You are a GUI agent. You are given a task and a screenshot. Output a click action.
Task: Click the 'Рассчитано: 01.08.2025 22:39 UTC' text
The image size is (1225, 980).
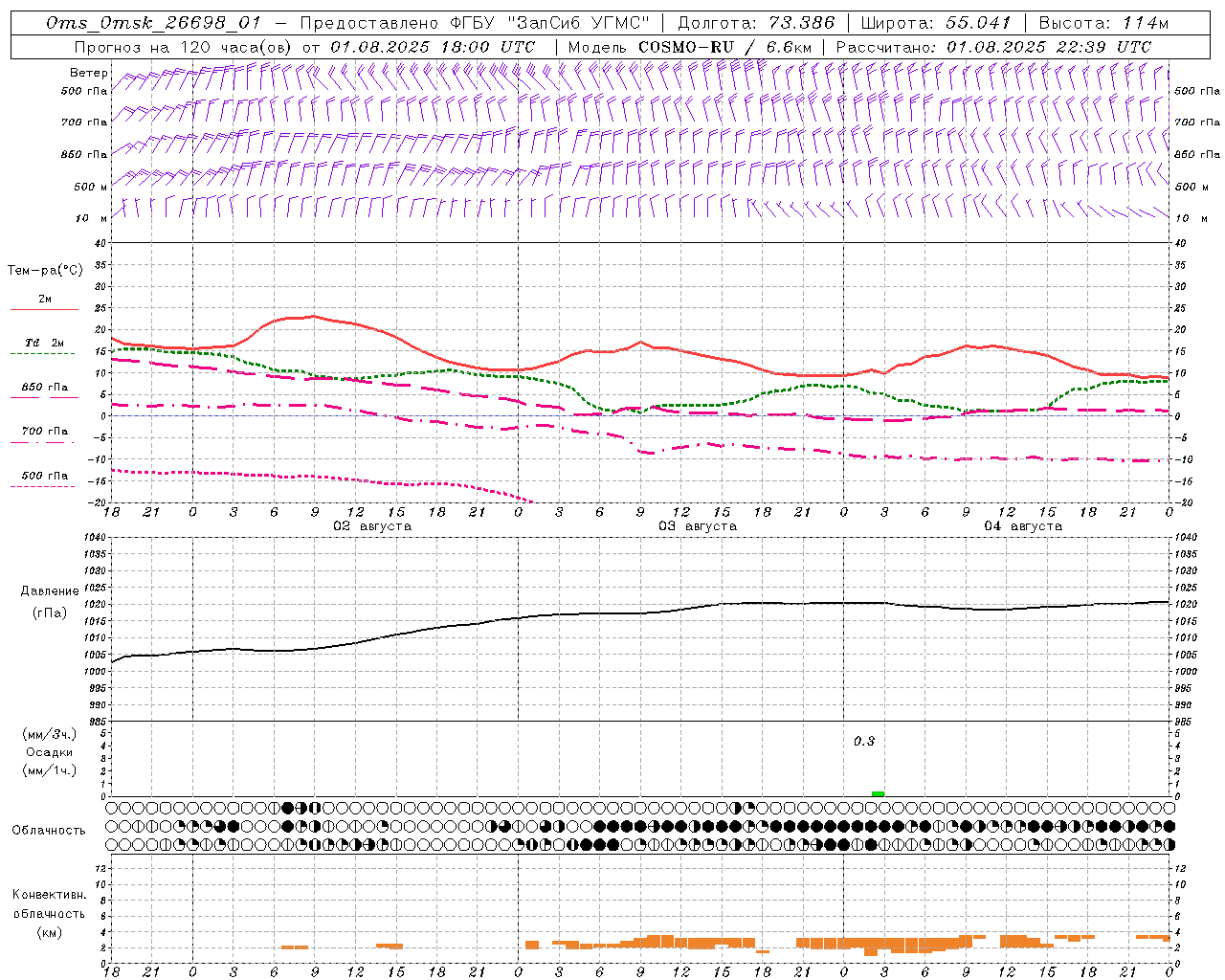tap(993, 46)
